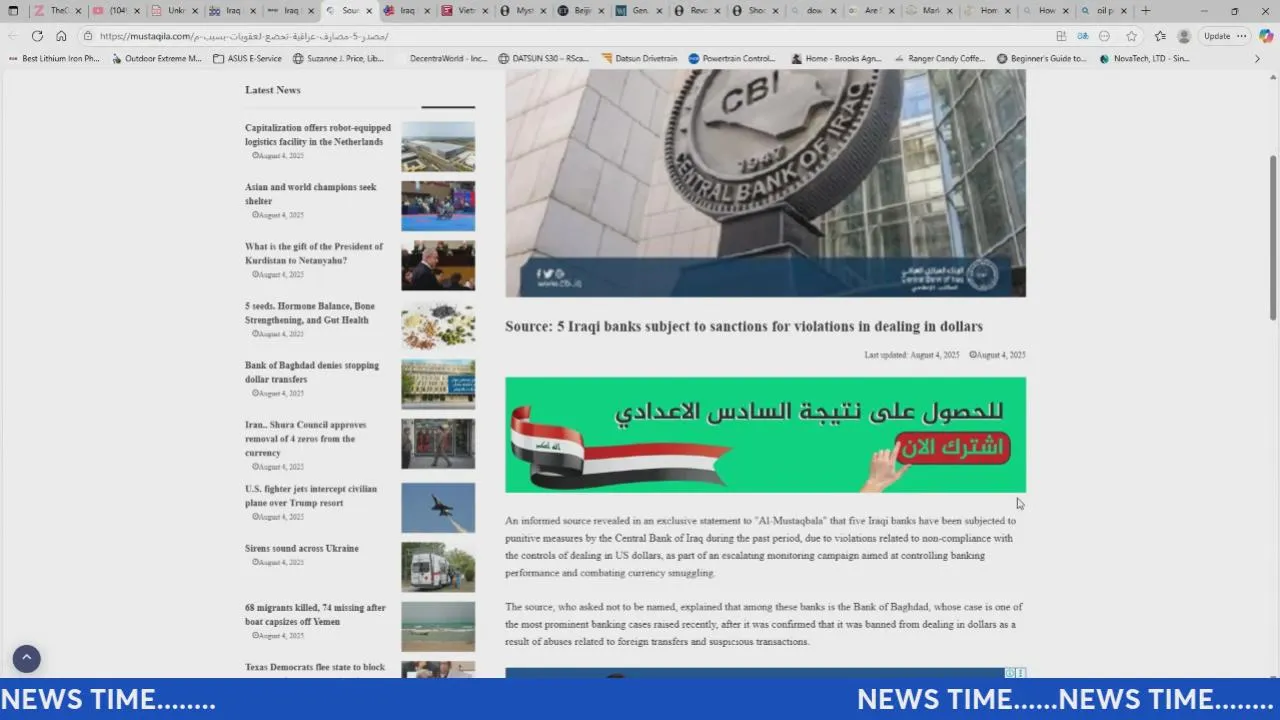Click the site info lock icon in address bar
1280x720 pixels.
click(88, 36)
